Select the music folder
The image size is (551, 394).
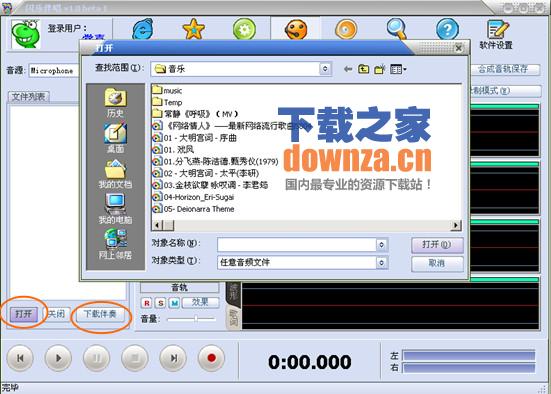point(167,90)
